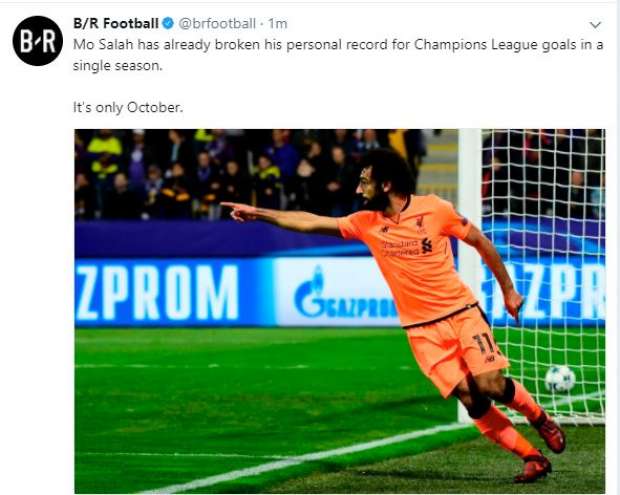
Task: Open the attached match photo
Action: (340, 311)
